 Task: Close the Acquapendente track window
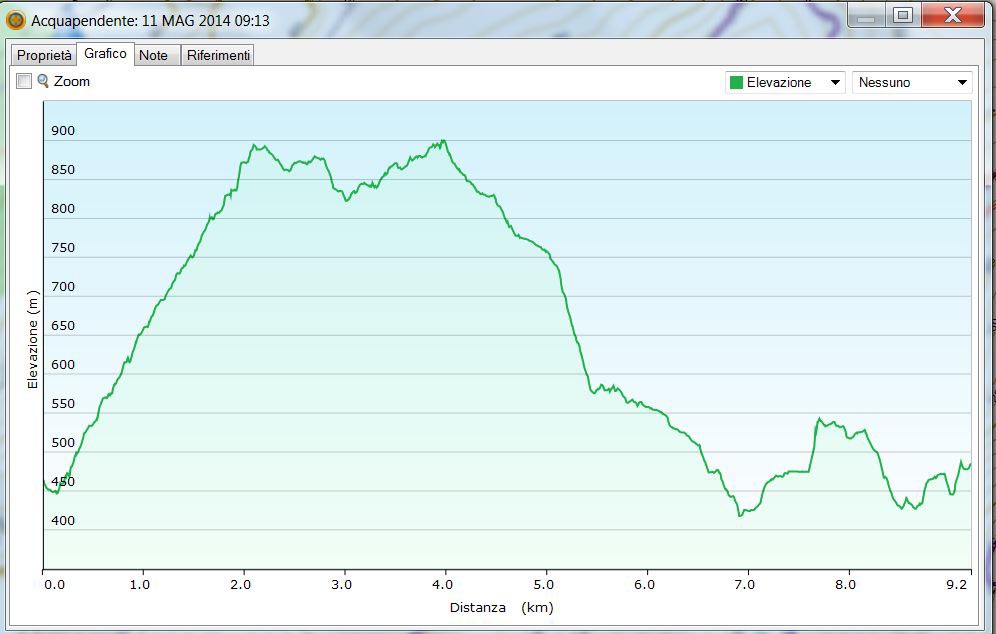951,16
